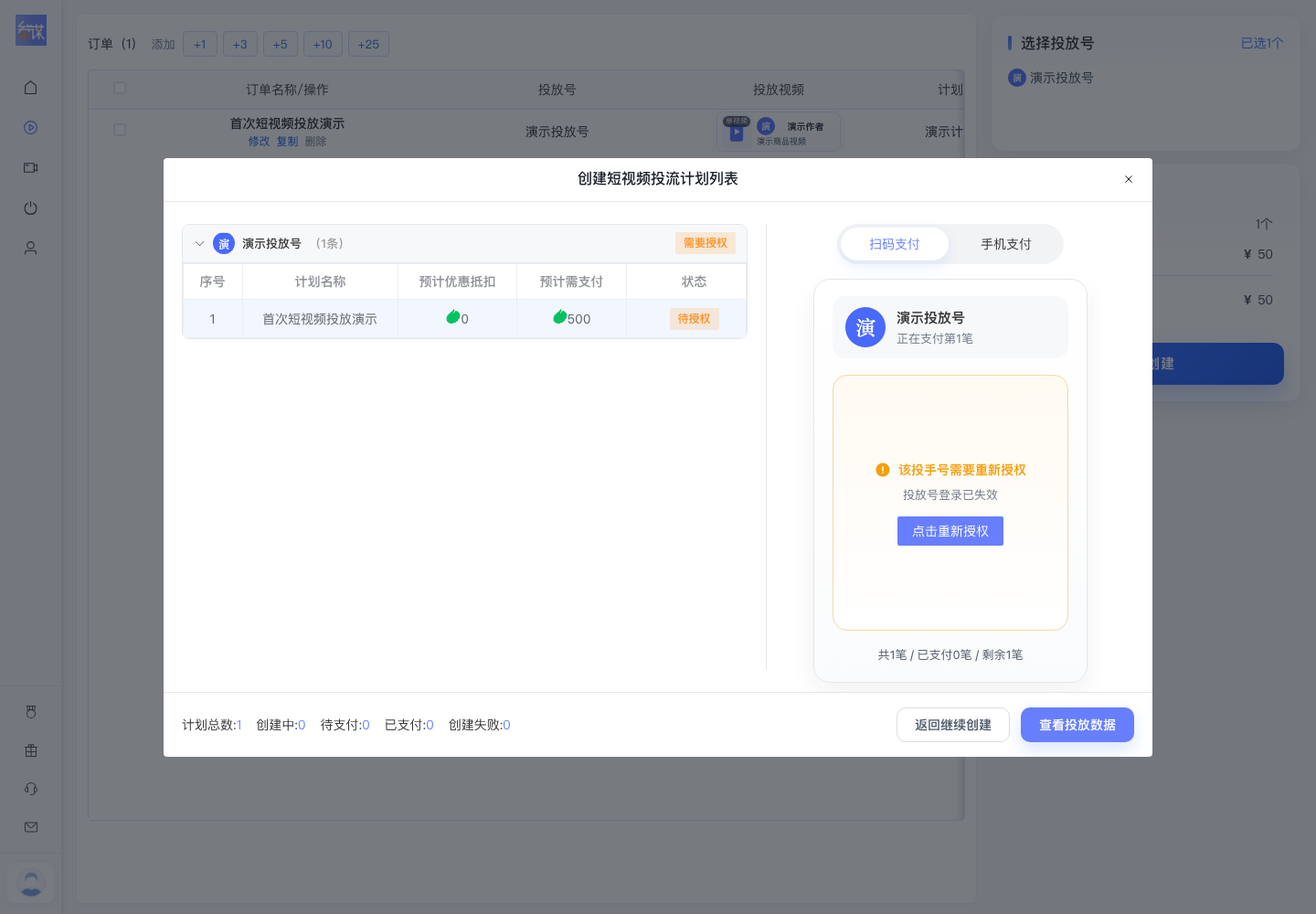Toggle the select-all checkbox in order table header
The width and height of the screenshot is (1316, 914).
click(x=120, y=89)
